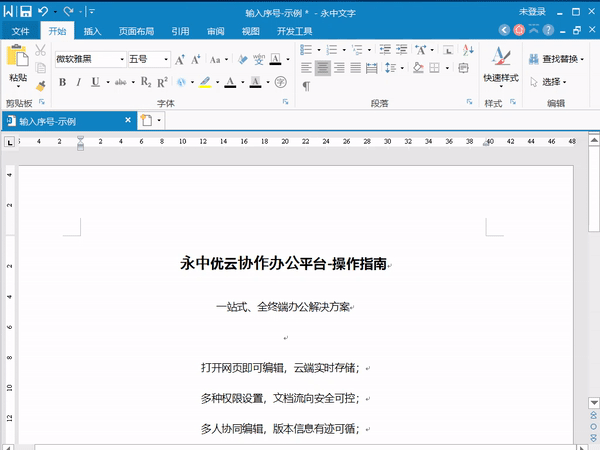Click the Cut scissors icon
600x450 pixels.
point(41,50)
